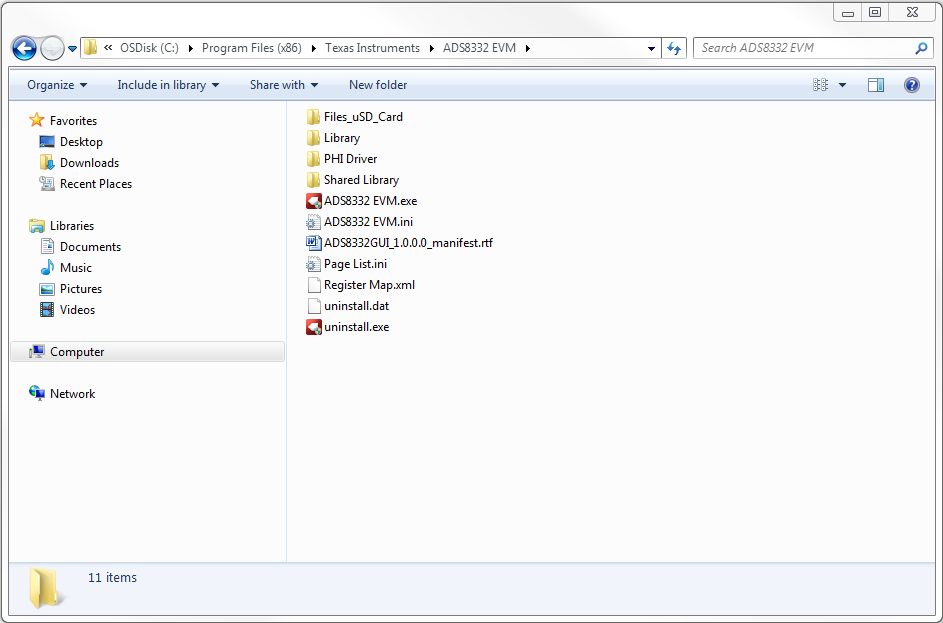This screenshot has height=623, width=943.
Task: Click the search magnifier icon
Action: (921, 48)
